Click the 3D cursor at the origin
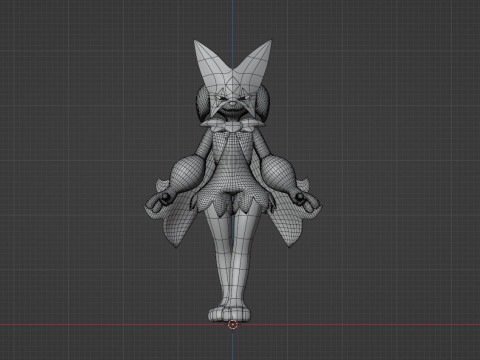 (x=233, y=324)
